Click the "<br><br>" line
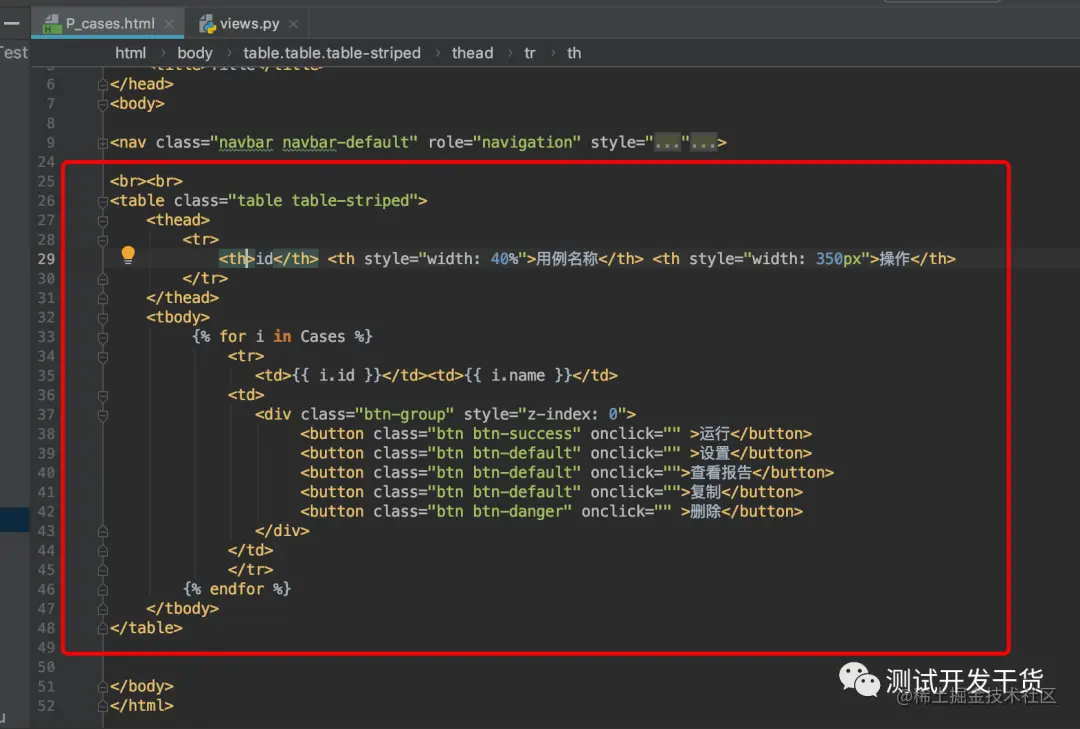Screen dimensions: 1080x729 coord(146,181)
